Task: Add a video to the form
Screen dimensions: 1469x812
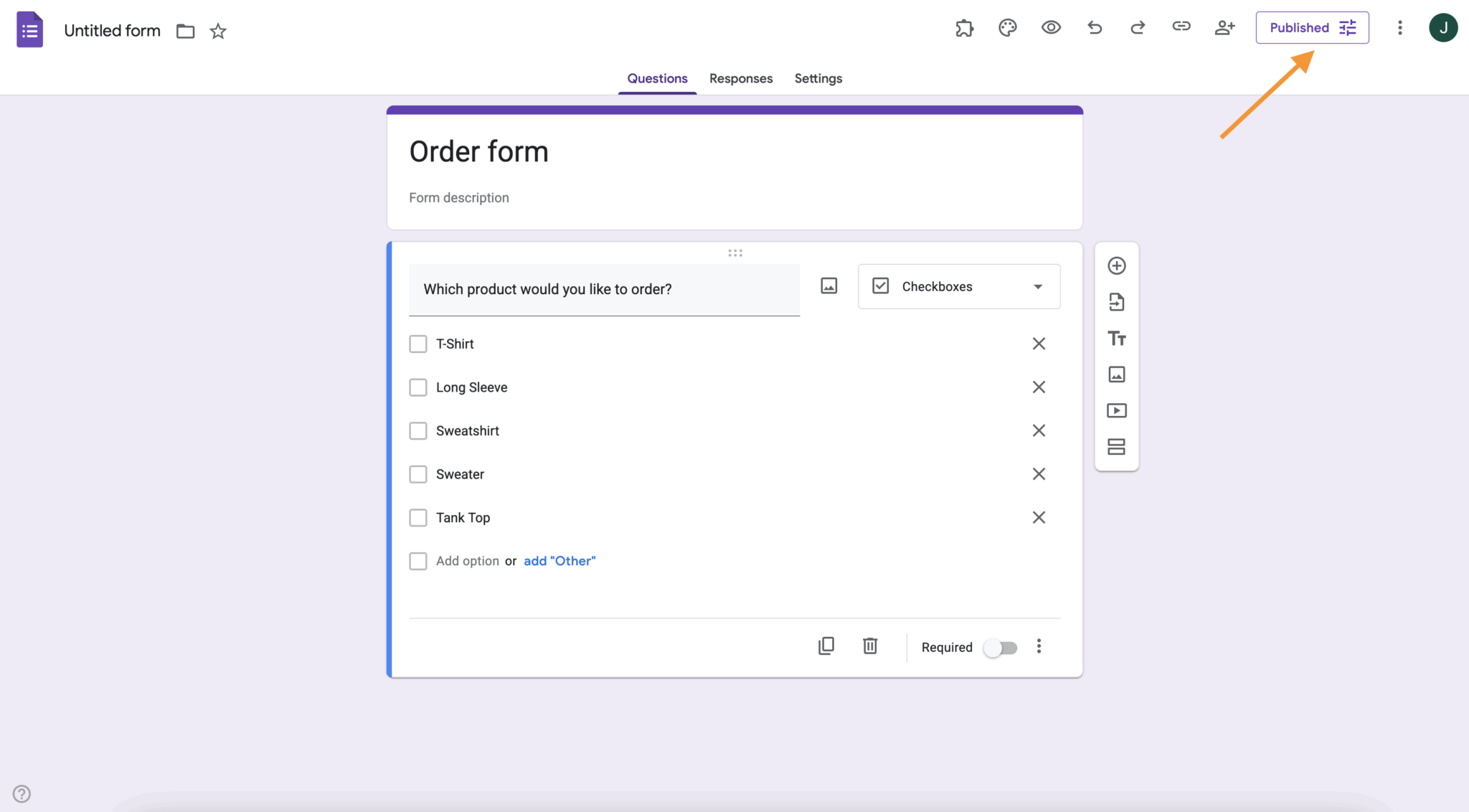Action: (1117, 410)
